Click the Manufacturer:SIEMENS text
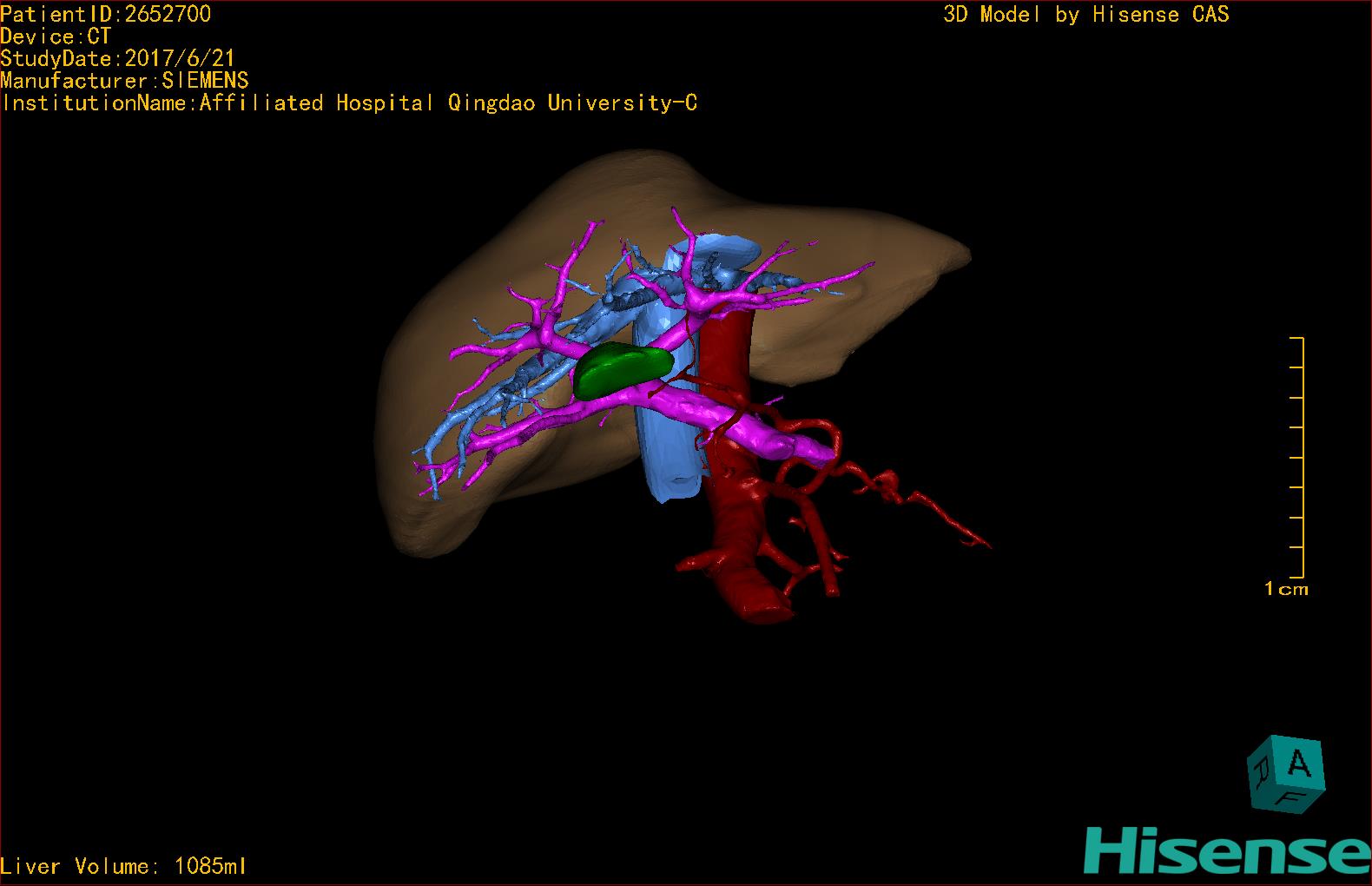This screenshot has width=1372, height=886. click(124, 81)
